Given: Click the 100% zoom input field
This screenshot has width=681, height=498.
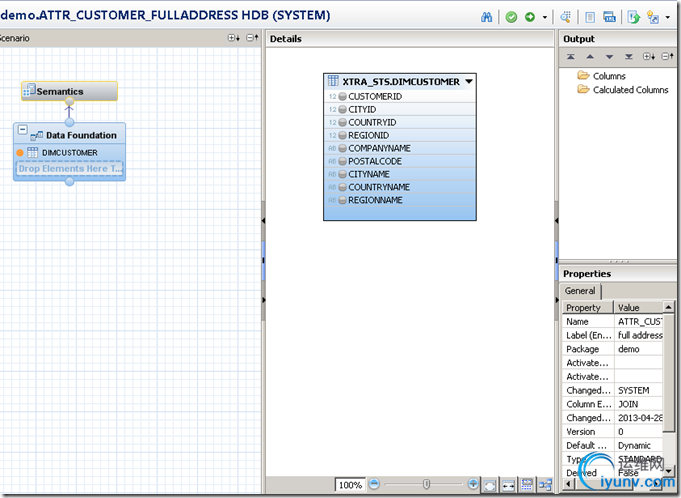Looking at the screenshot, I should click(349, 485).
